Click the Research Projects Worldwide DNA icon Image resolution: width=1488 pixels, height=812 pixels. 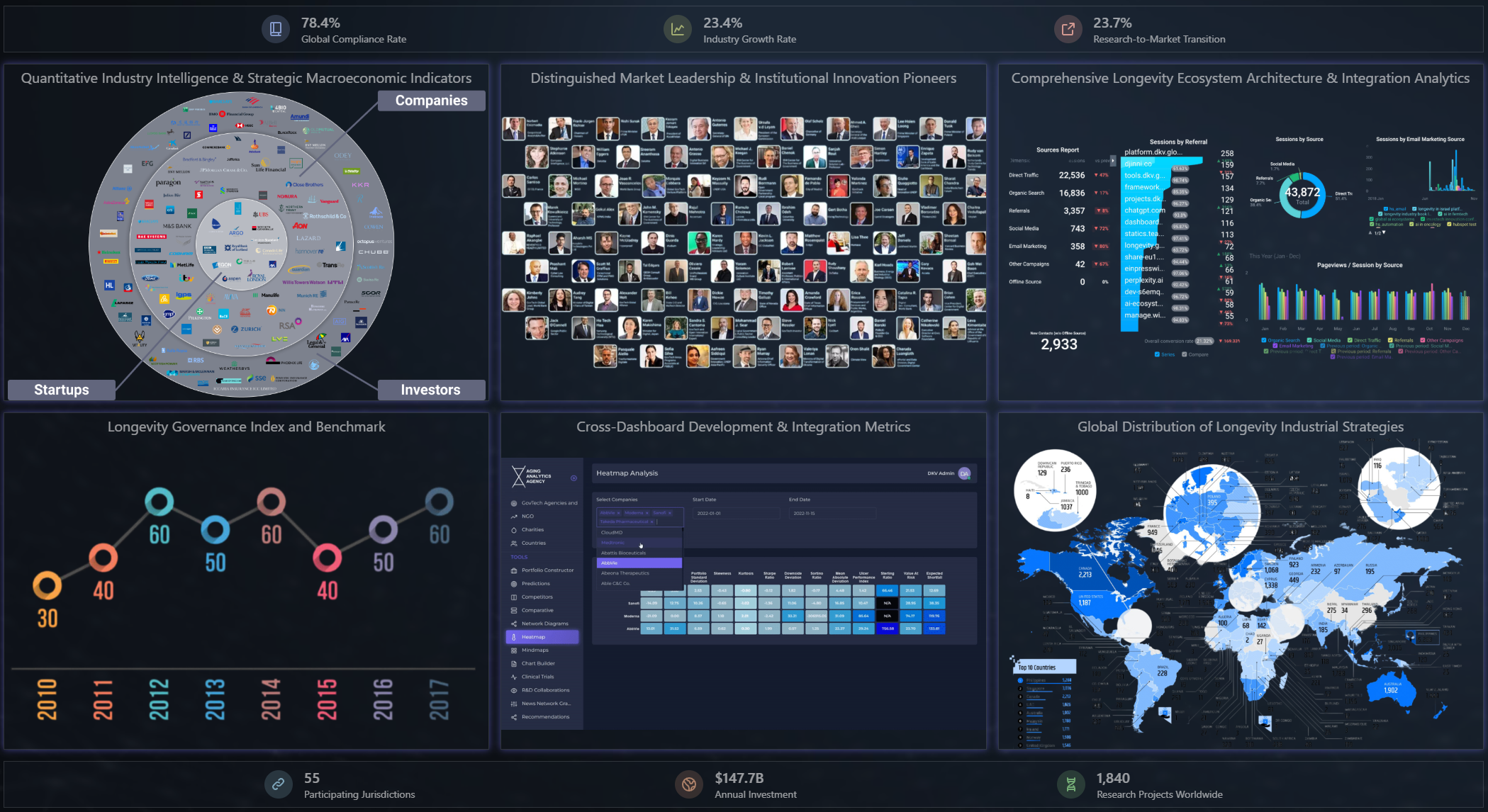[x=1071, y=784]
